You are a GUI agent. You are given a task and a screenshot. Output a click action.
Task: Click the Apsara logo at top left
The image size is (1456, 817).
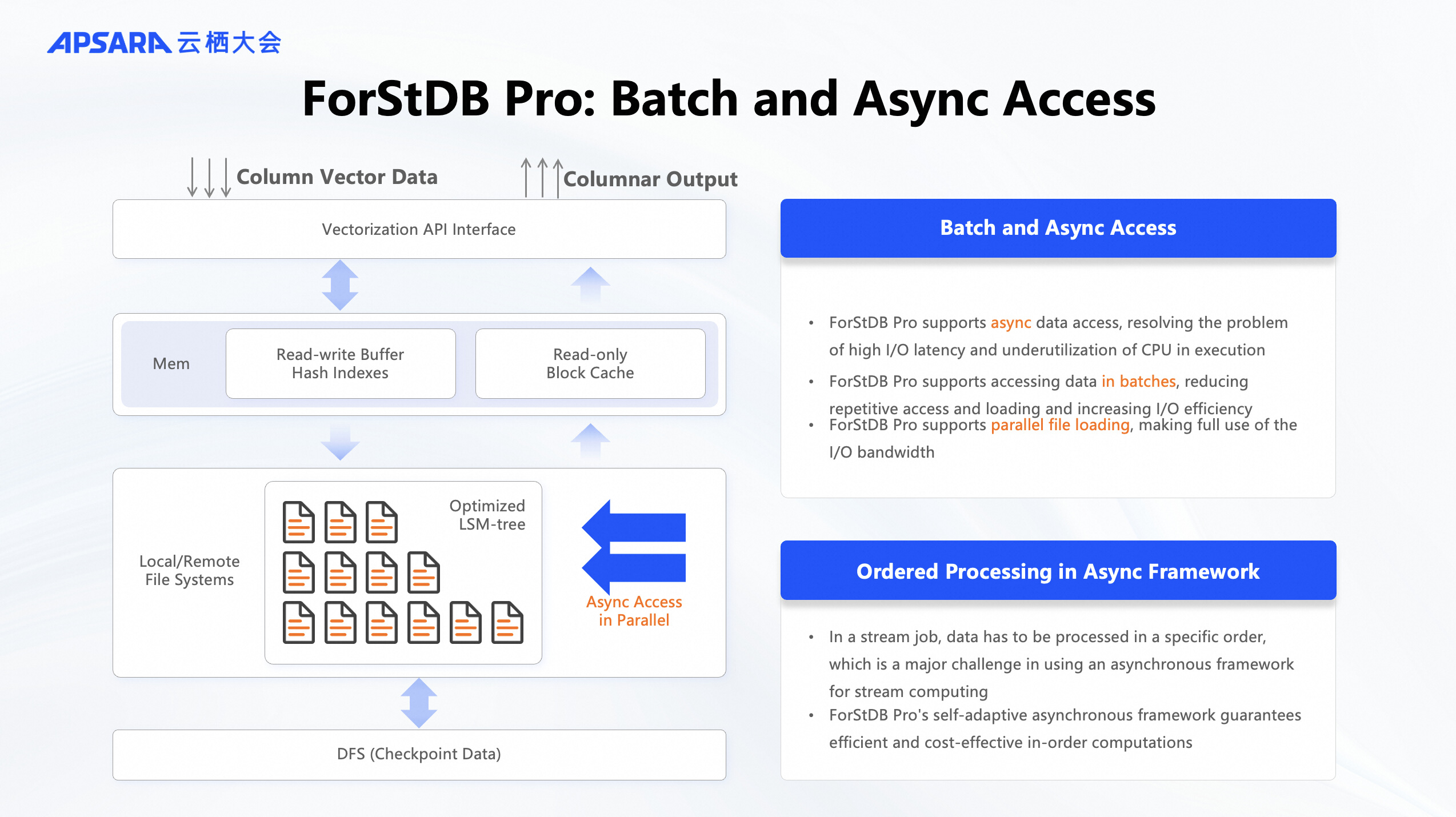point(165,43)
